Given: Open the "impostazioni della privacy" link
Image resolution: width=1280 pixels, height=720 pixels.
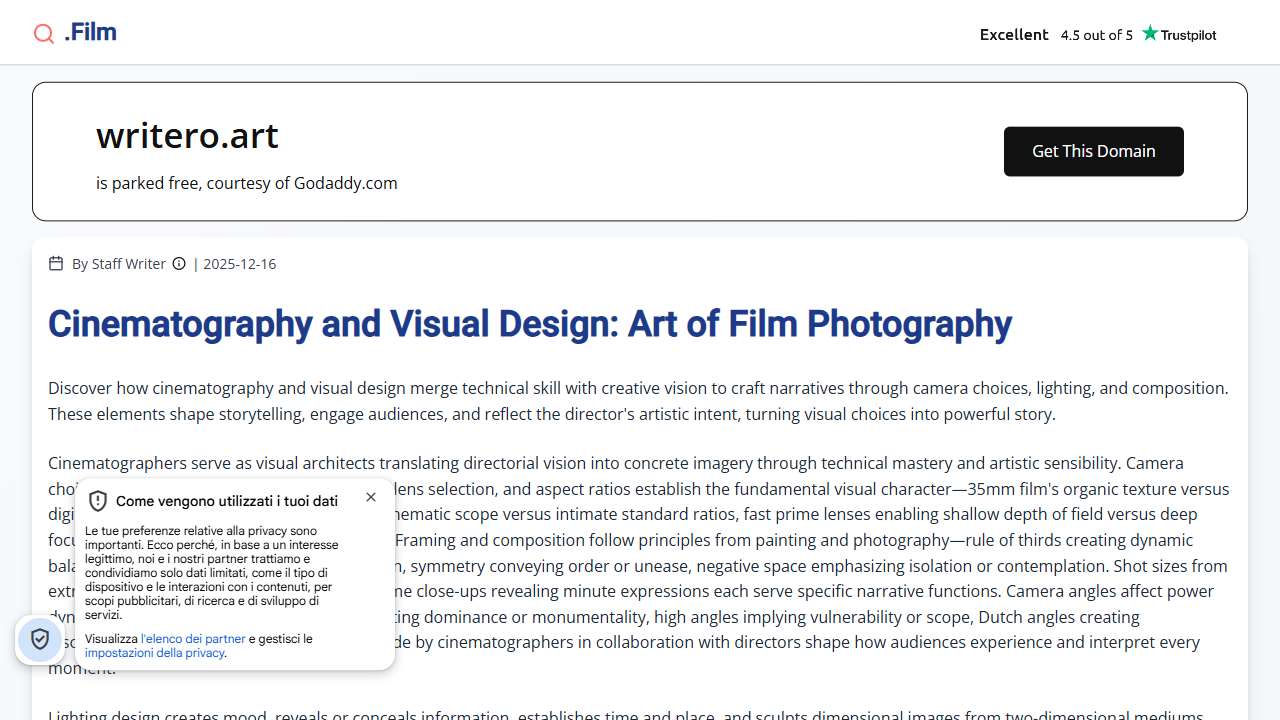Looking at the screenshot, I should 154,653.
